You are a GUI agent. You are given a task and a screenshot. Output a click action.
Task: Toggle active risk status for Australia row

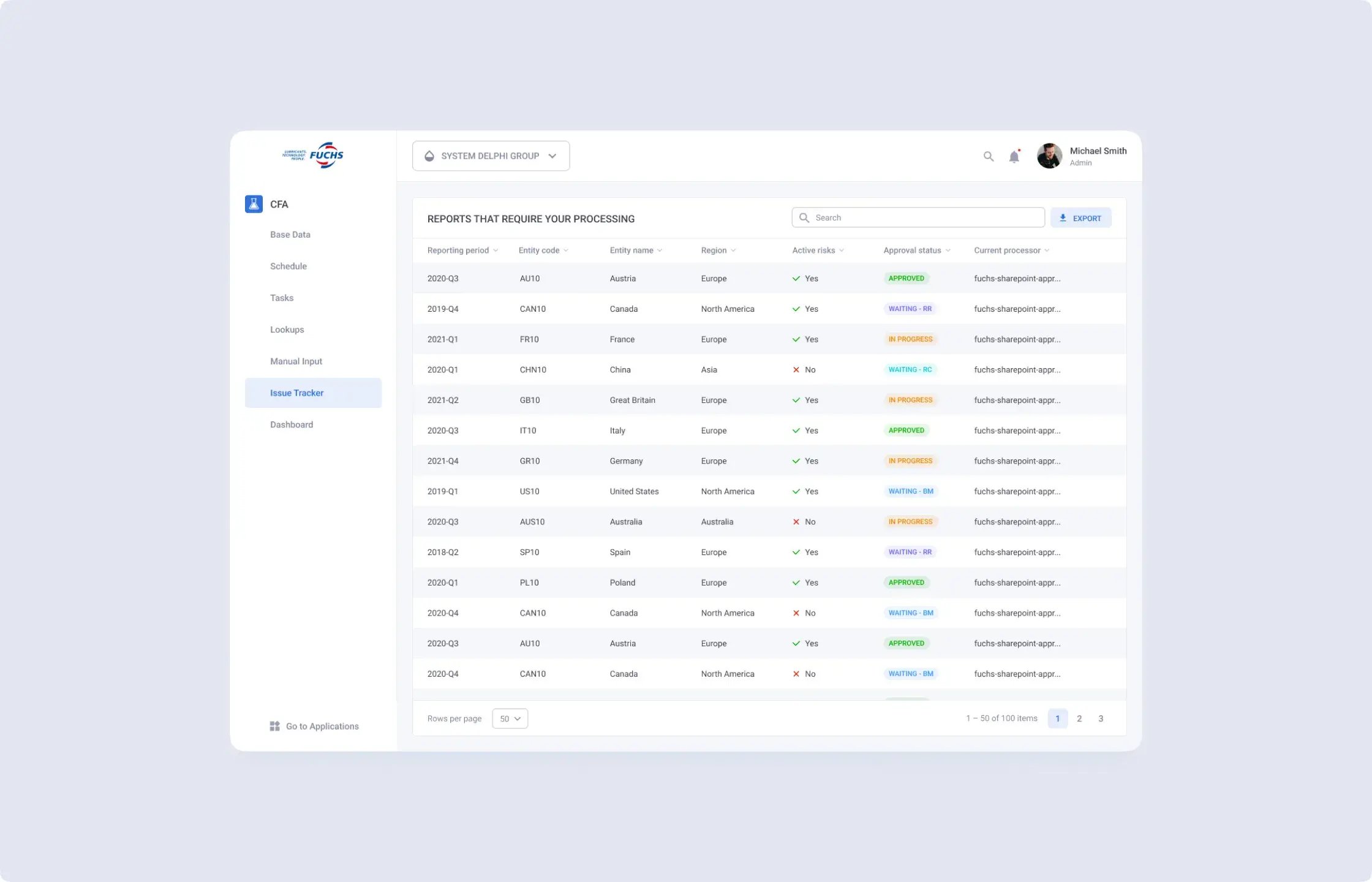pyautogui.click(x=796, y=521)
